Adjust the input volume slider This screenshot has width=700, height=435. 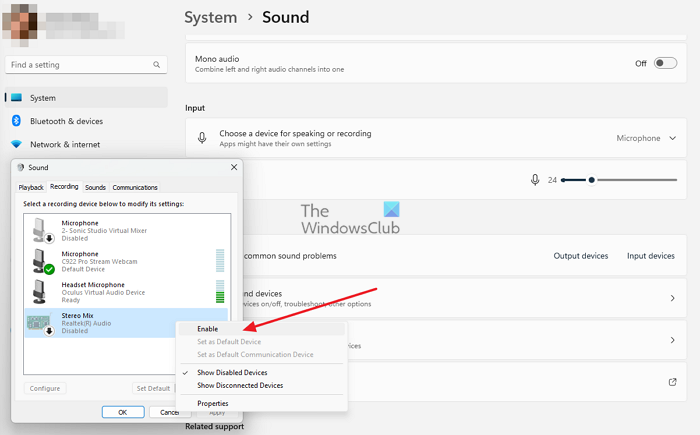tap(592, 180)
